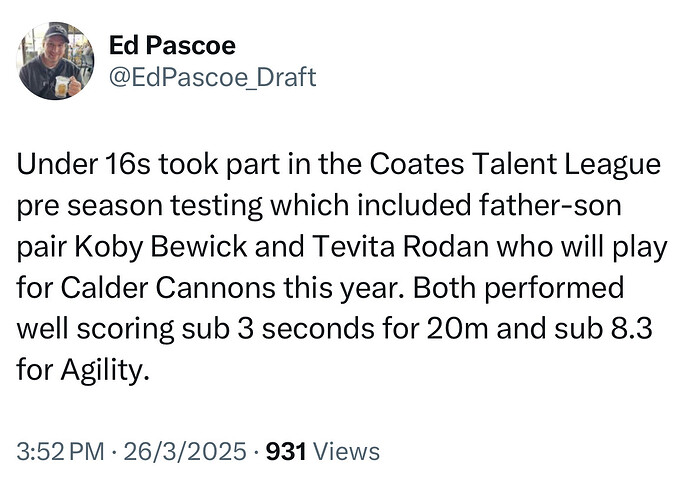This screenshot has height=480, width=690.
Task: Click Under 16s at tweet start
Action: (x=84, y=165)
